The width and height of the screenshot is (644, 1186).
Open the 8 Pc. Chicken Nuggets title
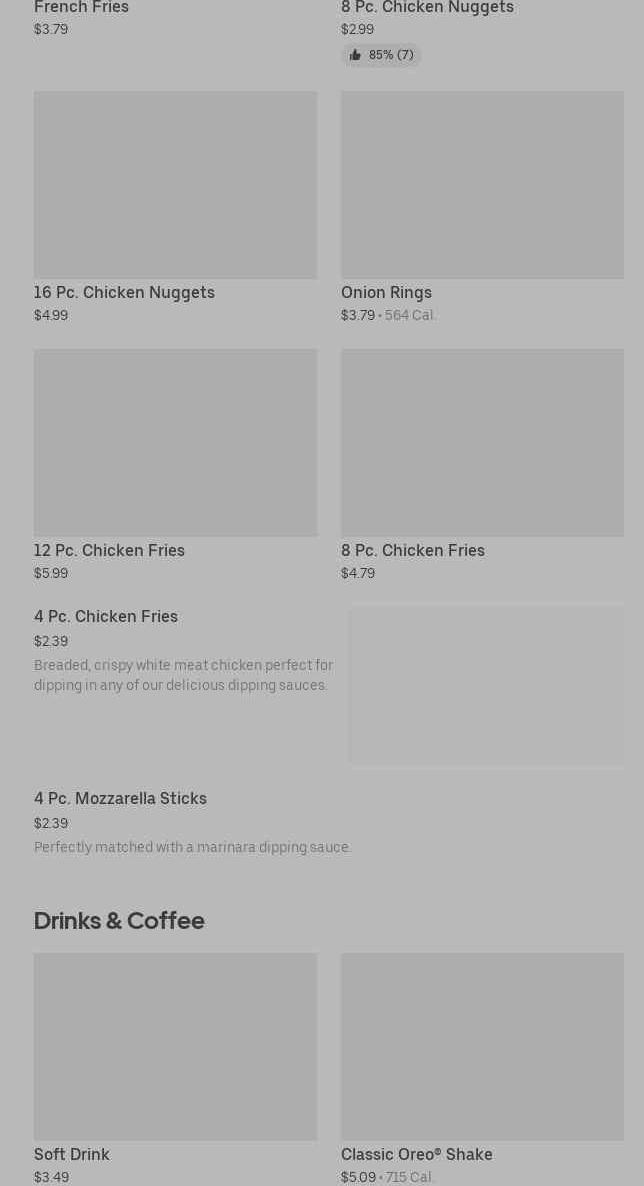[x=427, y=8]
